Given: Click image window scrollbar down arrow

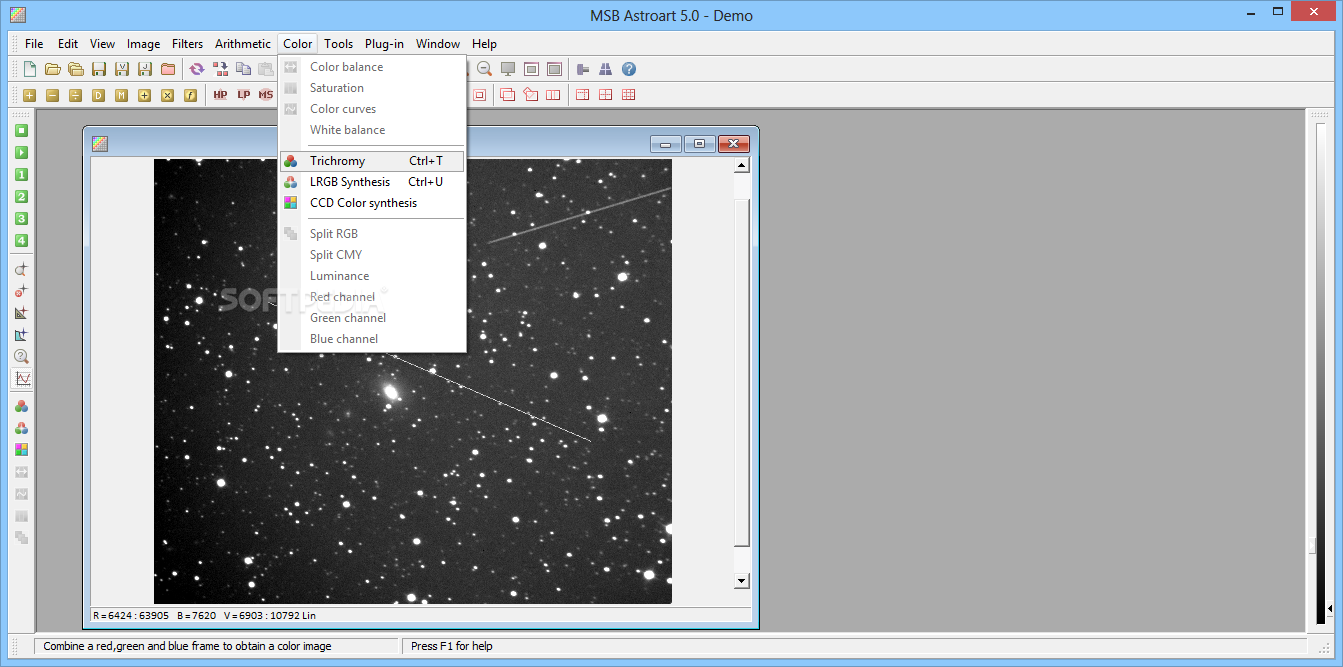Looking at the screenshot, I should coord(741,580).
